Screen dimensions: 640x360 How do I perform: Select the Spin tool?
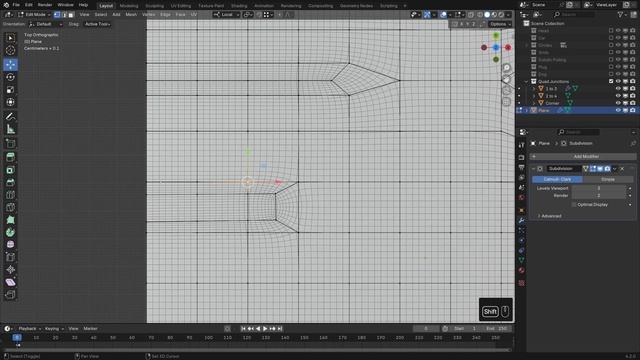click(x=10, y=232)
